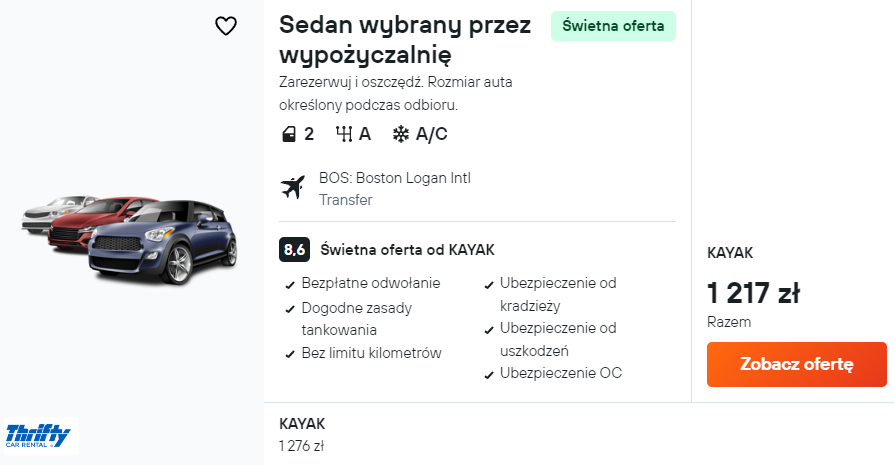Click the Ubezpieczenie OC feature item
894x465 pixels.
point(560,373)
